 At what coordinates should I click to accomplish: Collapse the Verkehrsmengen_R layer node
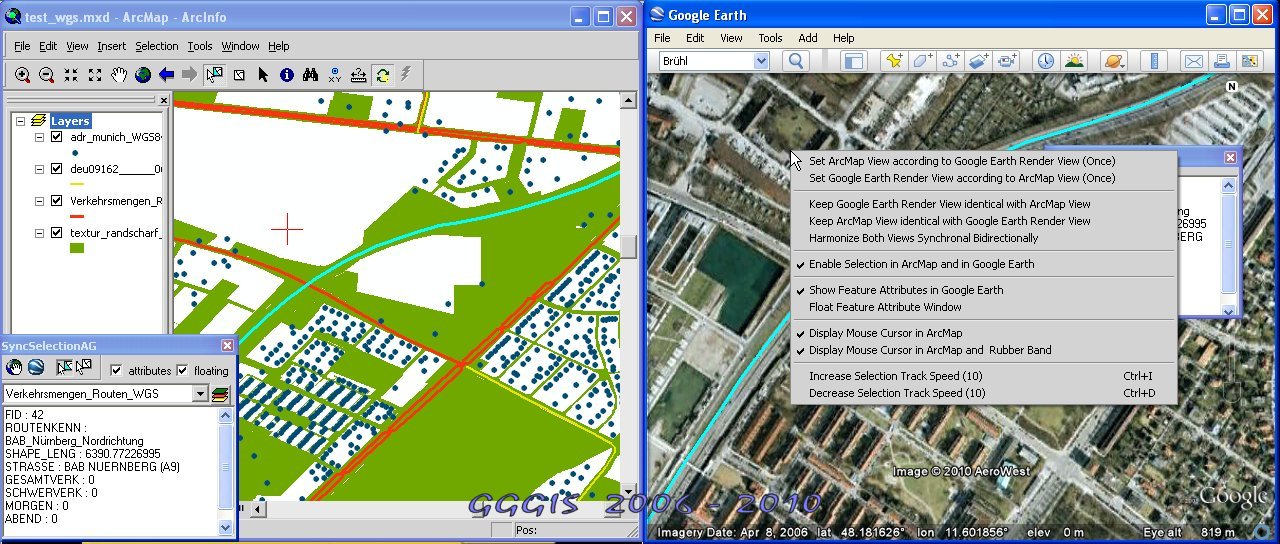[x=40, y=201]
